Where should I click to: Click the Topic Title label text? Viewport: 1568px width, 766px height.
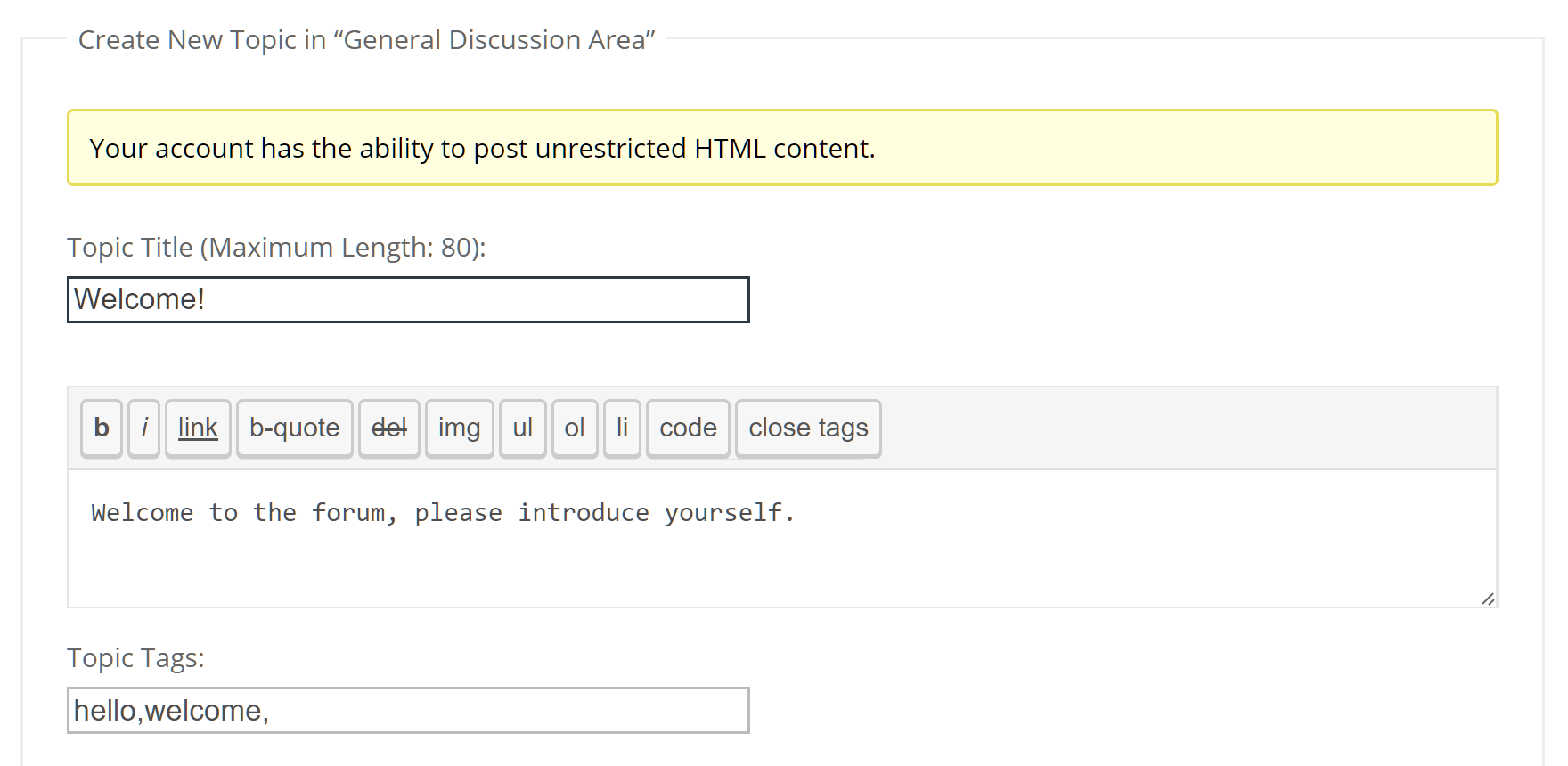[276, 248]
